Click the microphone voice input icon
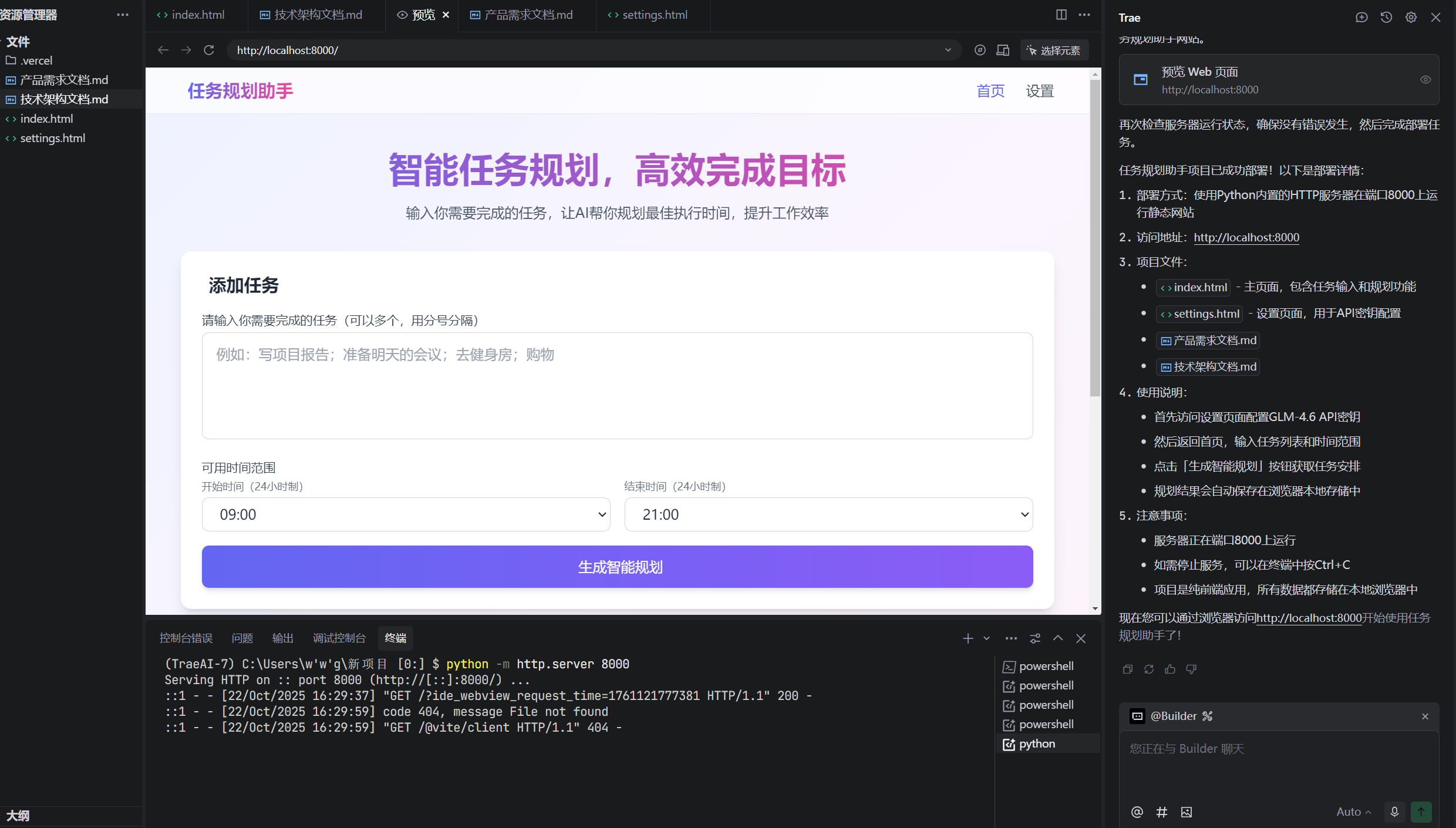 coord(1394,812)
